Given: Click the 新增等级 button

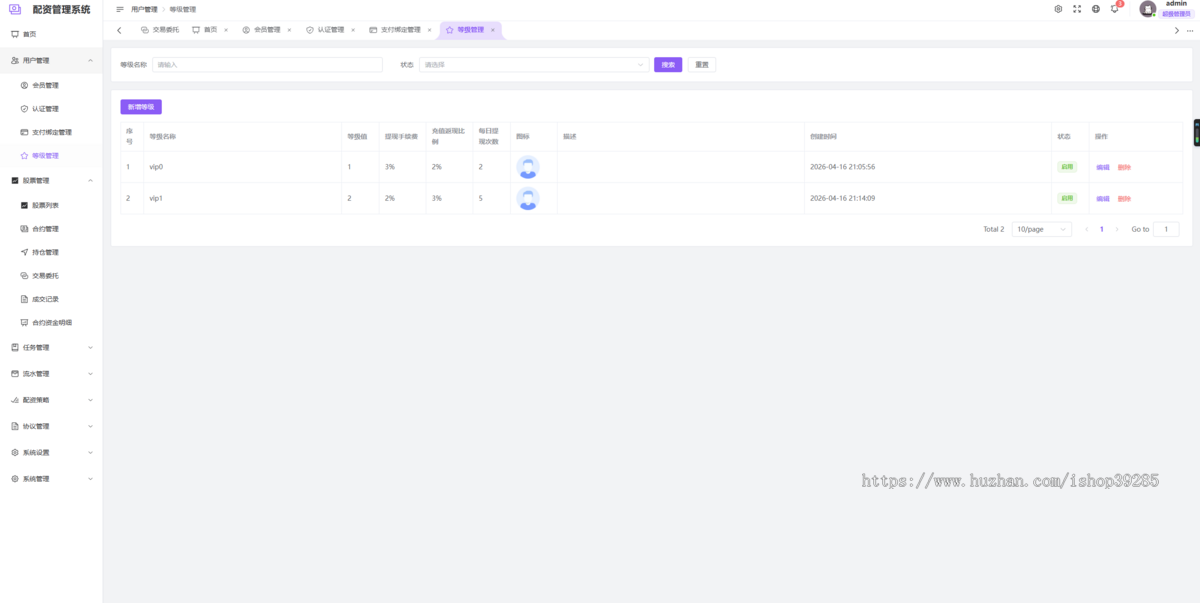Looking at the screenshot, I should point(141,107).
